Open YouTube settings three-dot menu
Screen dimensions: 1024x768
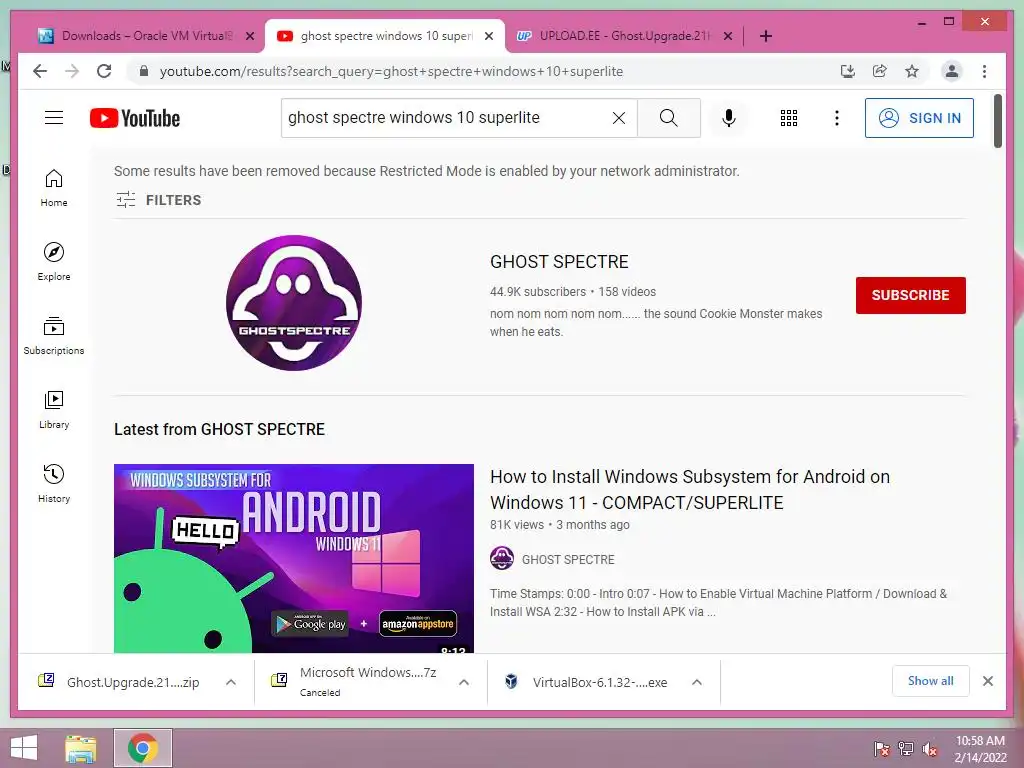[x=837, y=118]
